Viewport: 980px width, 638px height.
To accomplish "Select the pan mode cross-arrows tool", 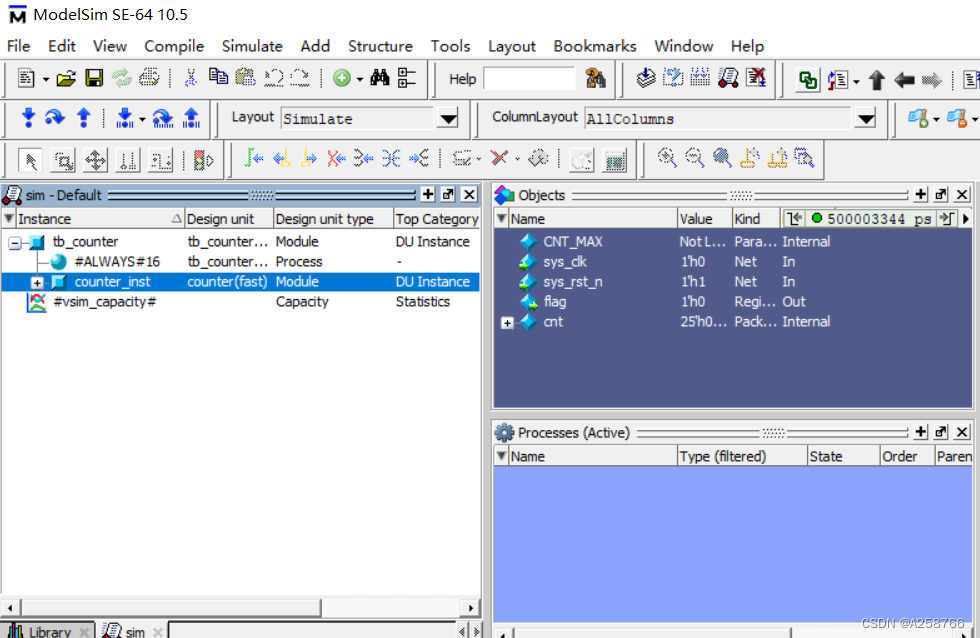I will tap(96, 161).
